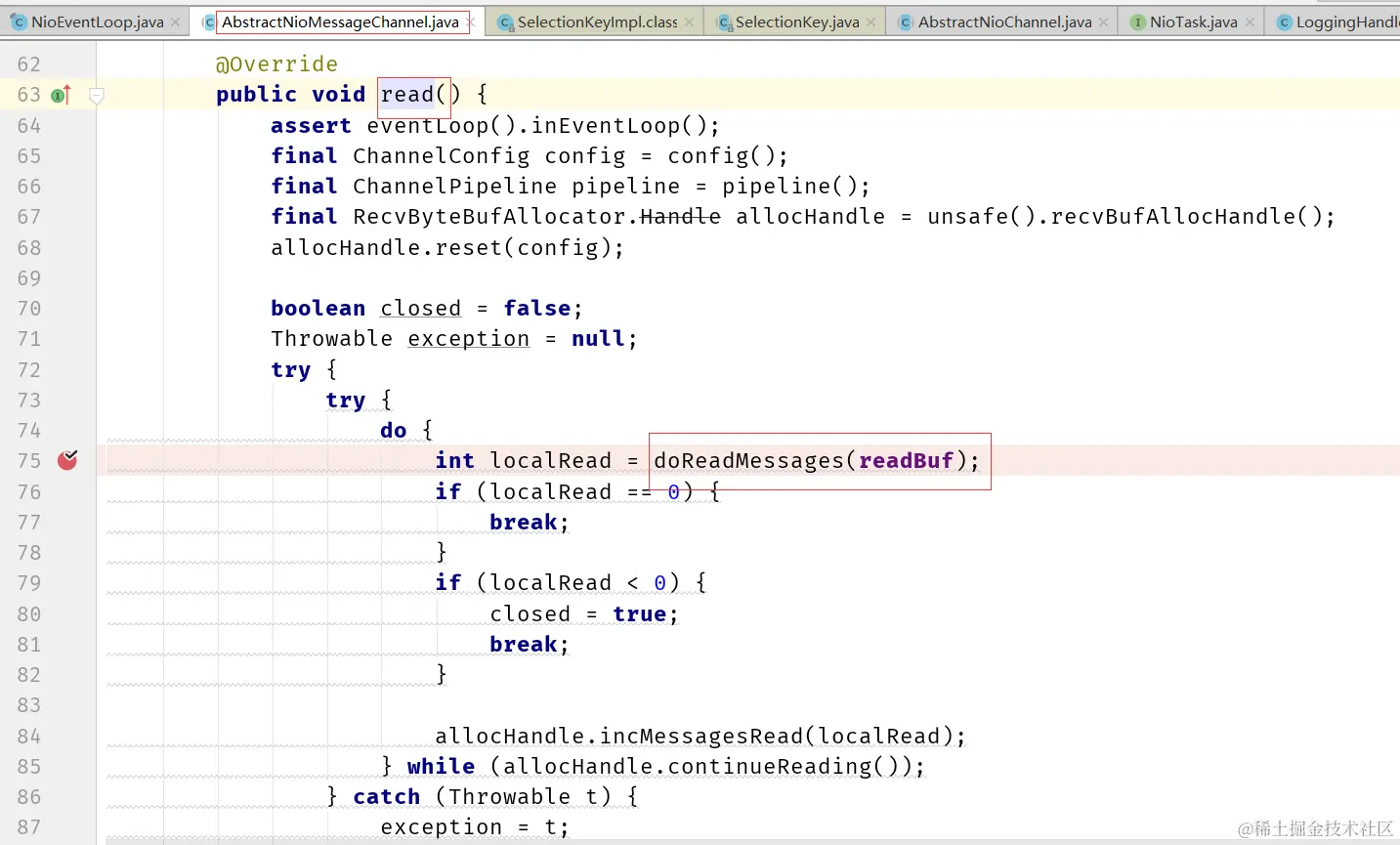The height and width of the screenshot is (845, 1400).
Task: Click the @Override annotation
Action: 276,64
